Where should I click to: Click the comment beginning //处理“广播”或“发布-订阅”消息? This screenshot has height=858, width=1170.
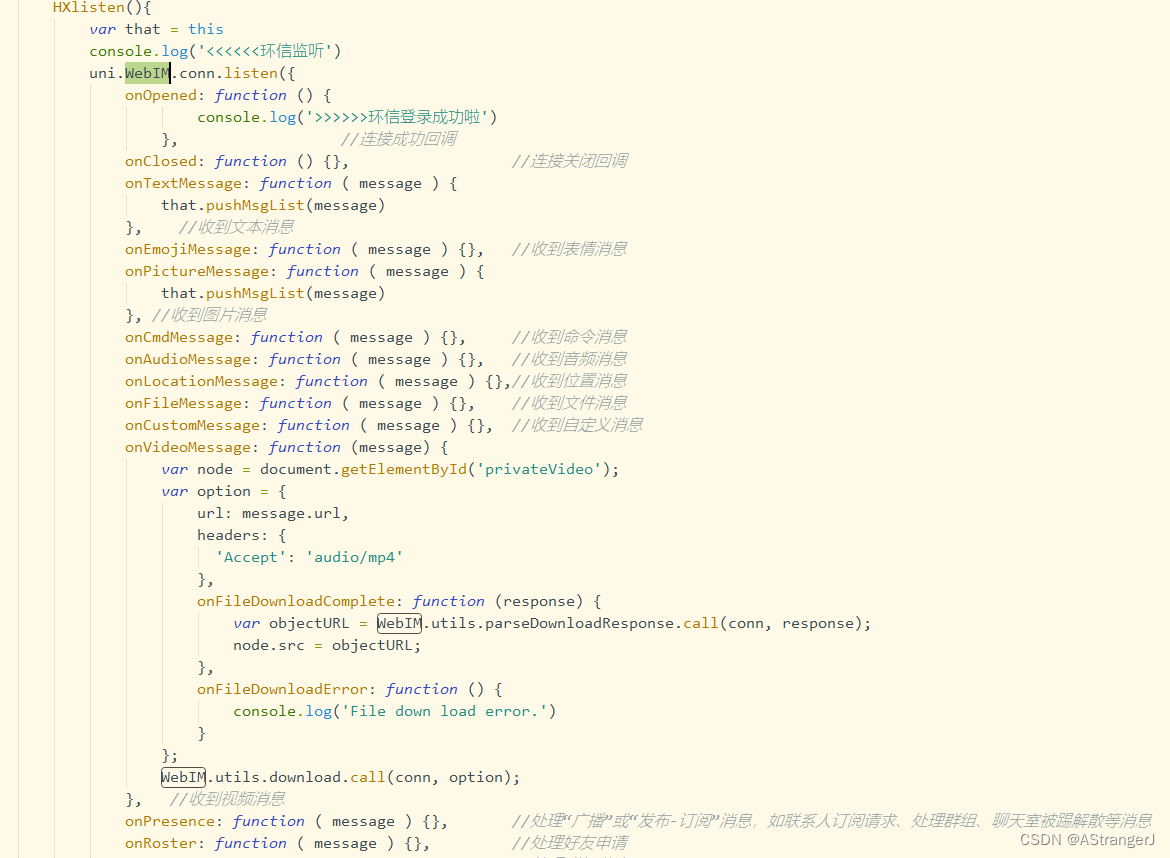(x=832, y=821)
